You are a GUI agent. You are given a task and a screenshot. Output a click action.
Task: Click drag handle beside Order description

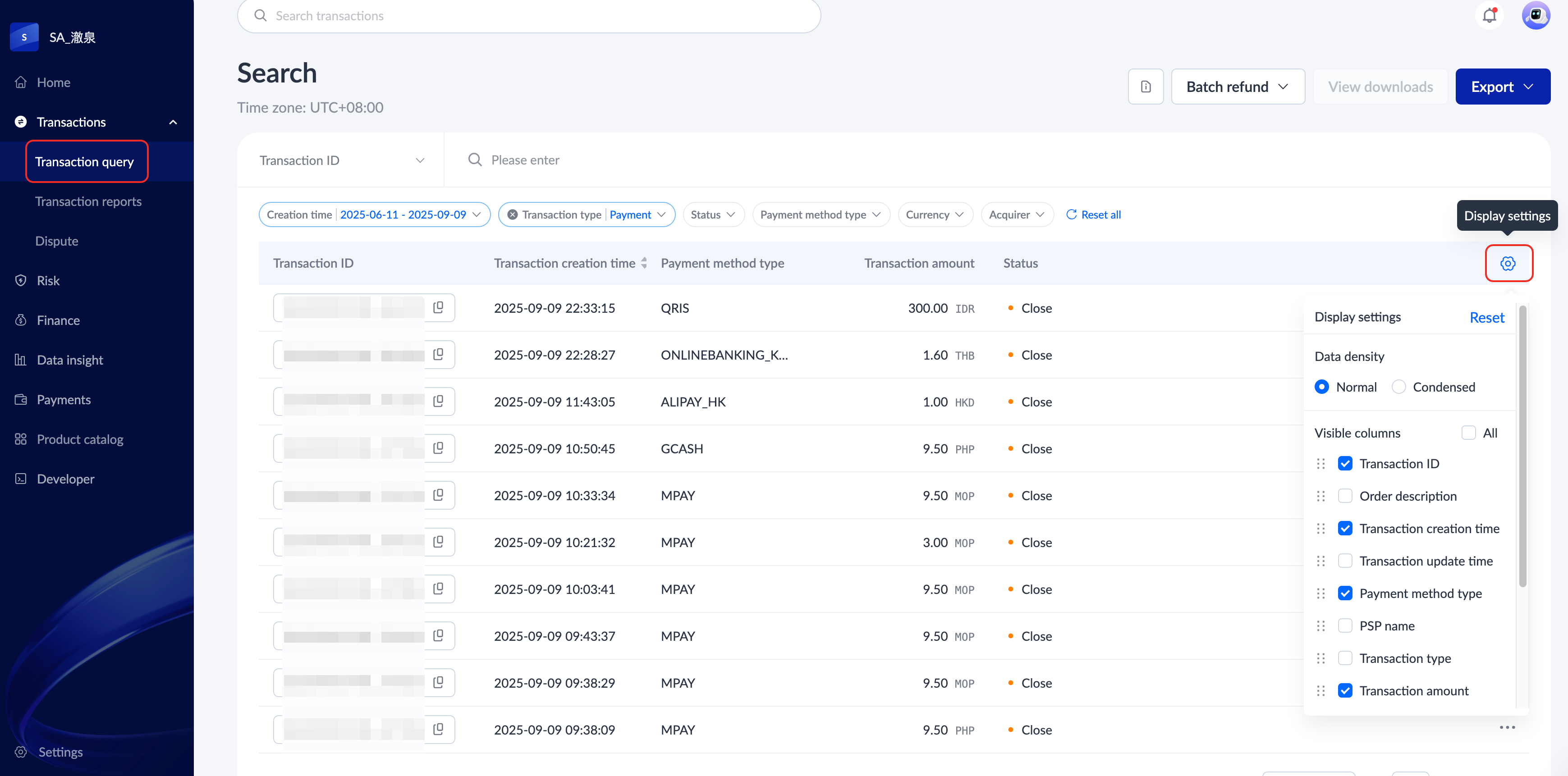[1320, 496]
